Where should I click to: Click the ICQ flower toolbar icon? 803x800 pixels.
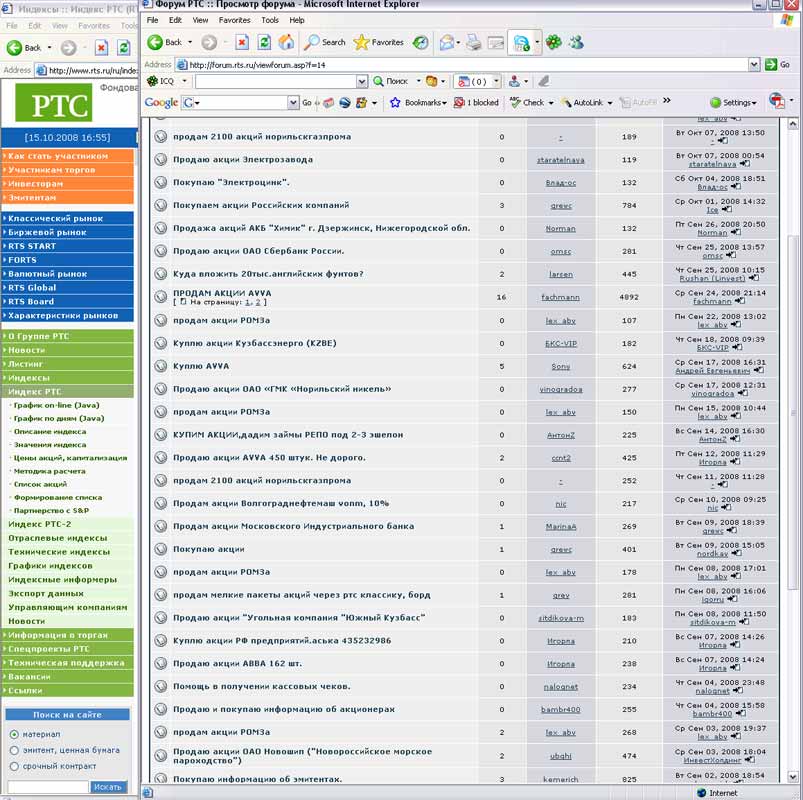(x=554, y=43)
